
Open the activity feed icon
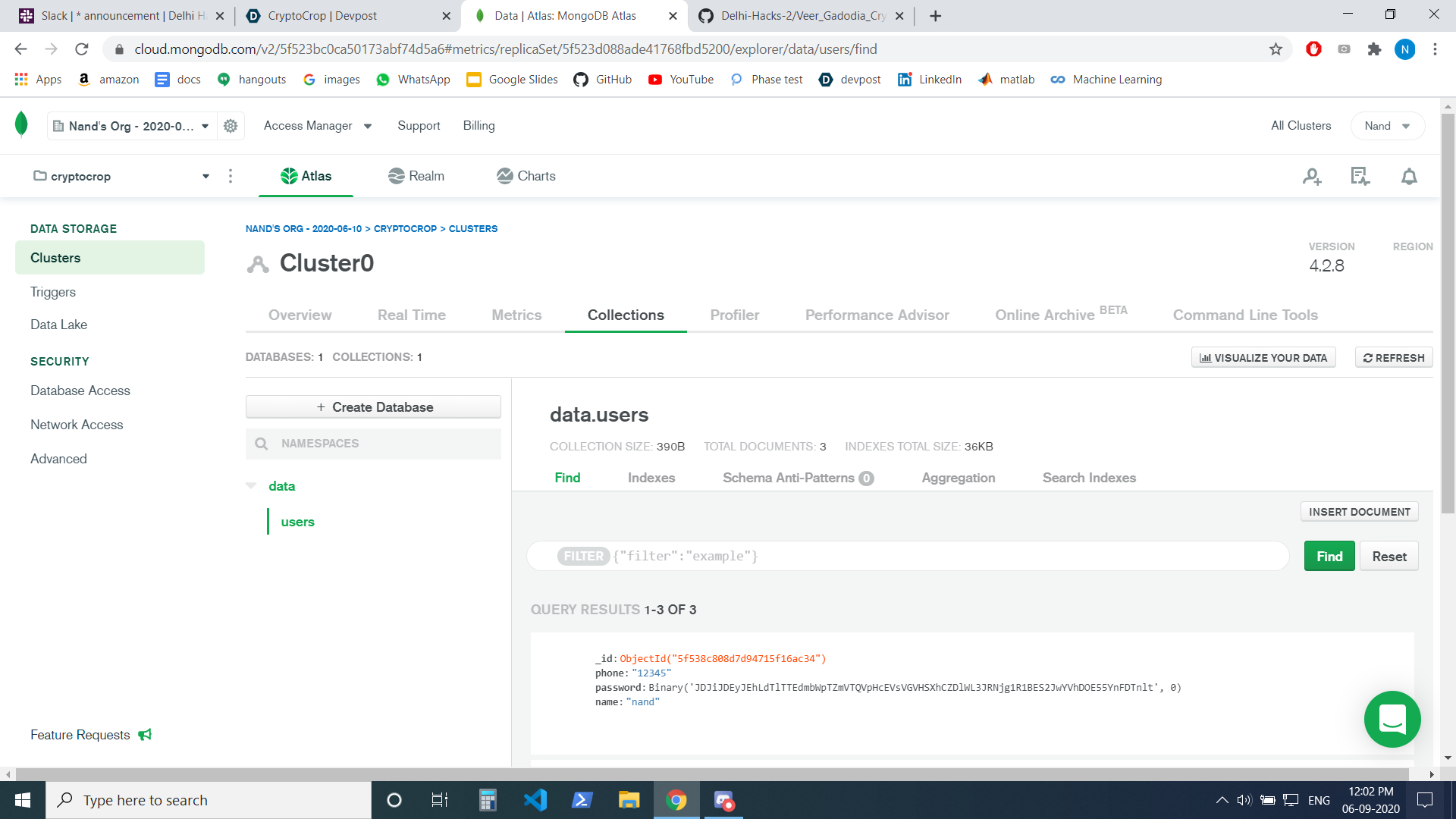1360,177
